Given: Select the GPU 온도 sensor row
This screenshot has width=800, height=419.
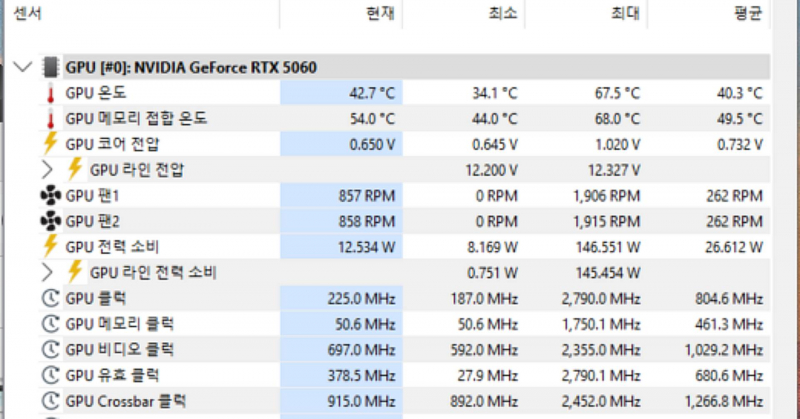Looking at the screenshot, I should tap(404, 93).
